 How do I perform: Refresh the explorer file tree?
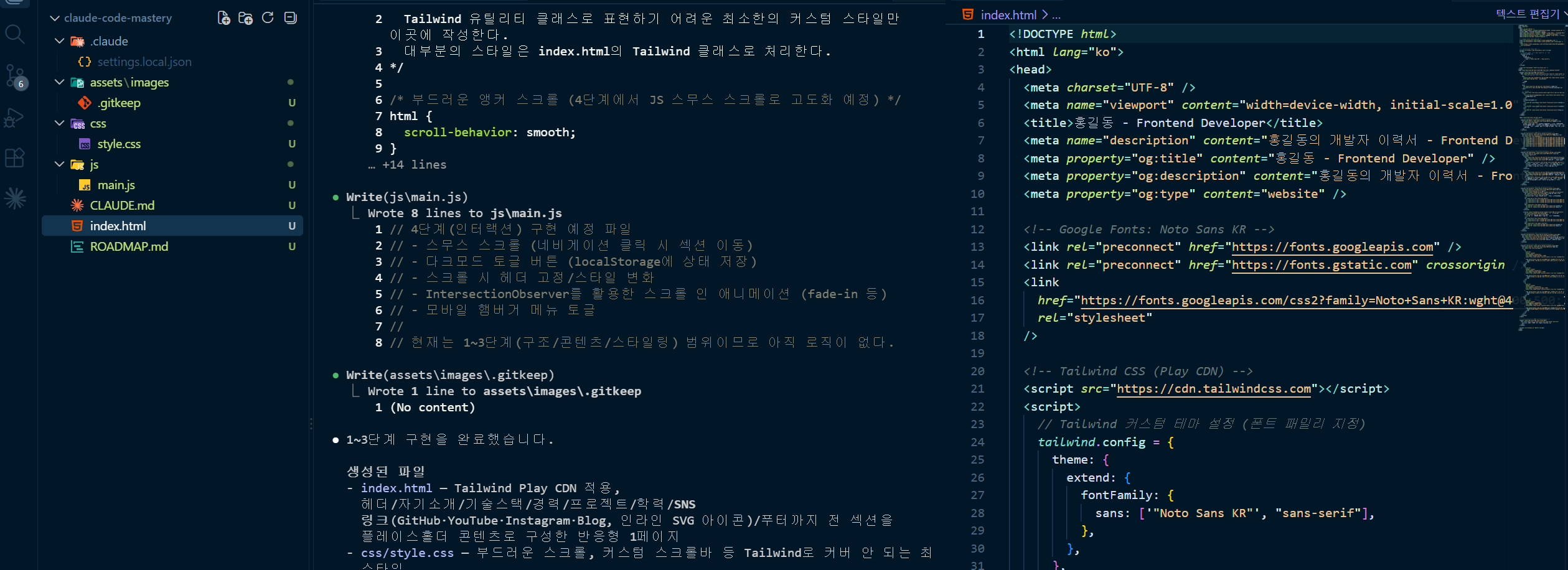pyautogui.click(x=268, y=18)
